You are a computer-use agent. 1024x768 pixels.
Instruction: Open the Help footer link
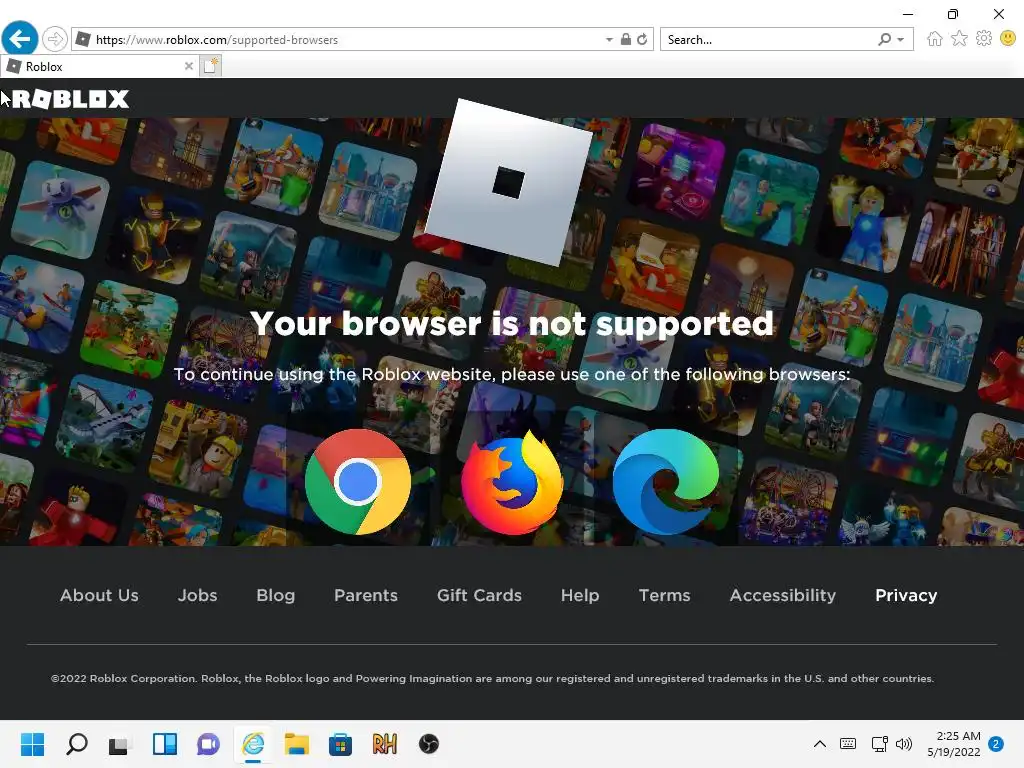(580, 595)
